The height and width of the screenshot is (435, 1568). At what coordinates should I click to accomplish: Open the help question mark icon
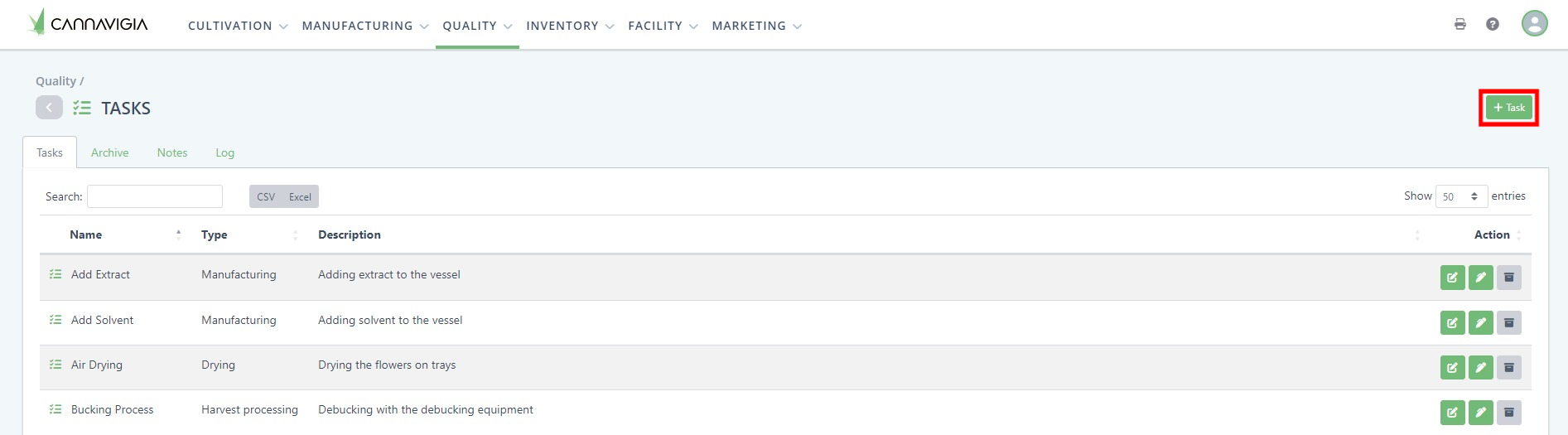[1493, 24]
